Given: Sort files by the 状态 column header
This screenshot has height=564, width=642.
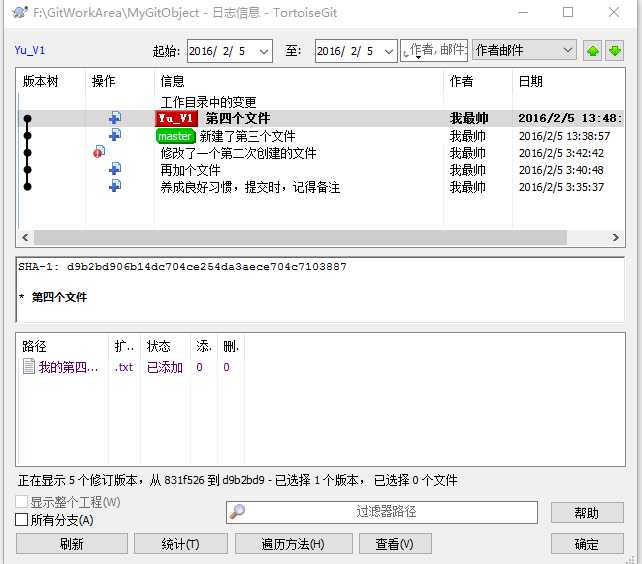Looking at the screenshot, I should click(165, 346).
